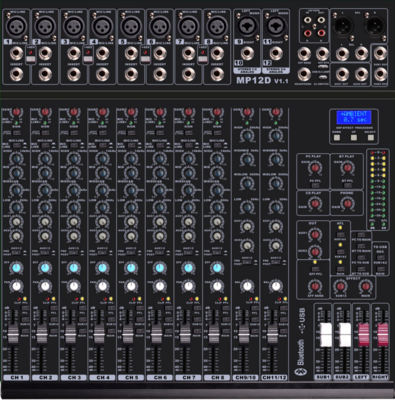Click the channel 3 low EQ knob
The width and height of the screenshot is (395, 400).
pyautogui.click(x=74, y=207)
